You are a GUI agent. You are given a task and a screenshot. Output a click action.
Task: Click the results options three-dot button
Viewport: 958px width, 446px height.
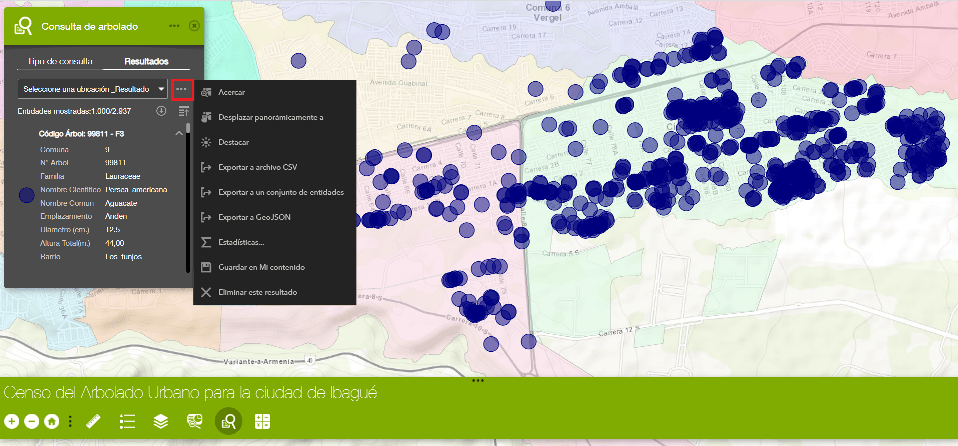(x=181, y=89)
